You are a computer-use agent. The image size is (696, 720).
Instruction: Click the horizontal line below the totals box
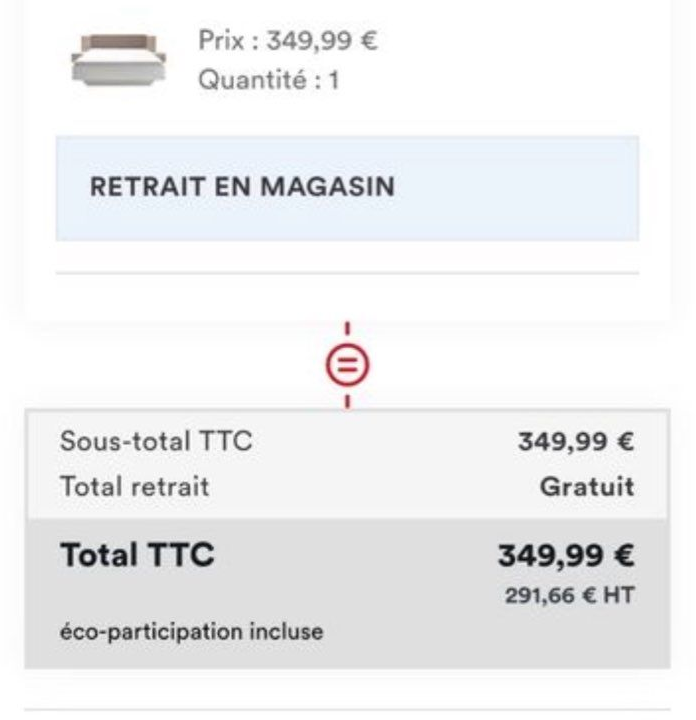(347, 709)
